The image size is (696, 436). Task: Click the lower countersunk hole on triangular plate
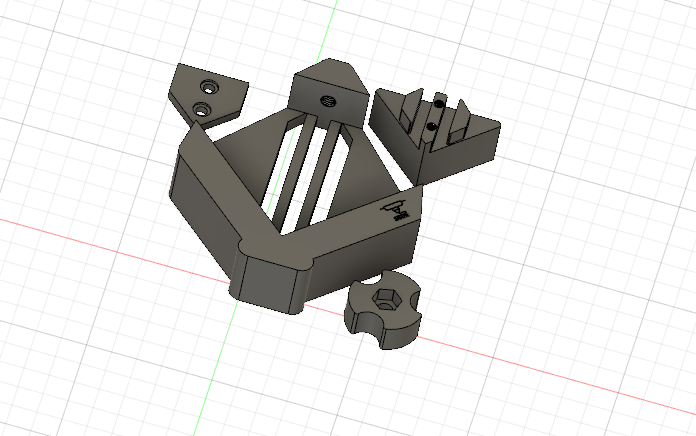pyautogui.click(x=202, y=109)
